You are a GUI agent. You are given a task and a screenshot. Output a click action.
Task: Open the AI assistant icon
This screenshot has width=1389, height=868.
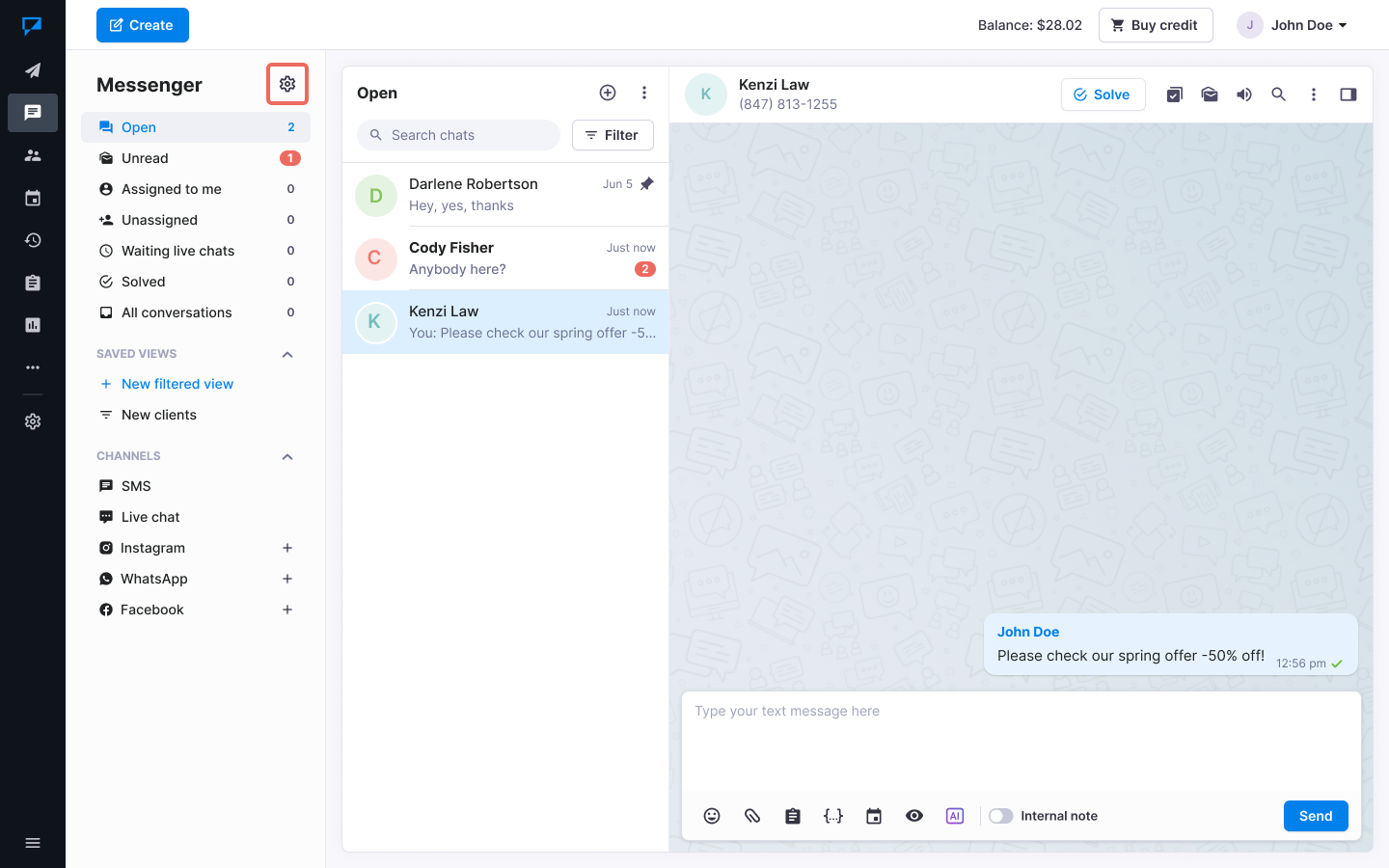[x=955, y=816]
